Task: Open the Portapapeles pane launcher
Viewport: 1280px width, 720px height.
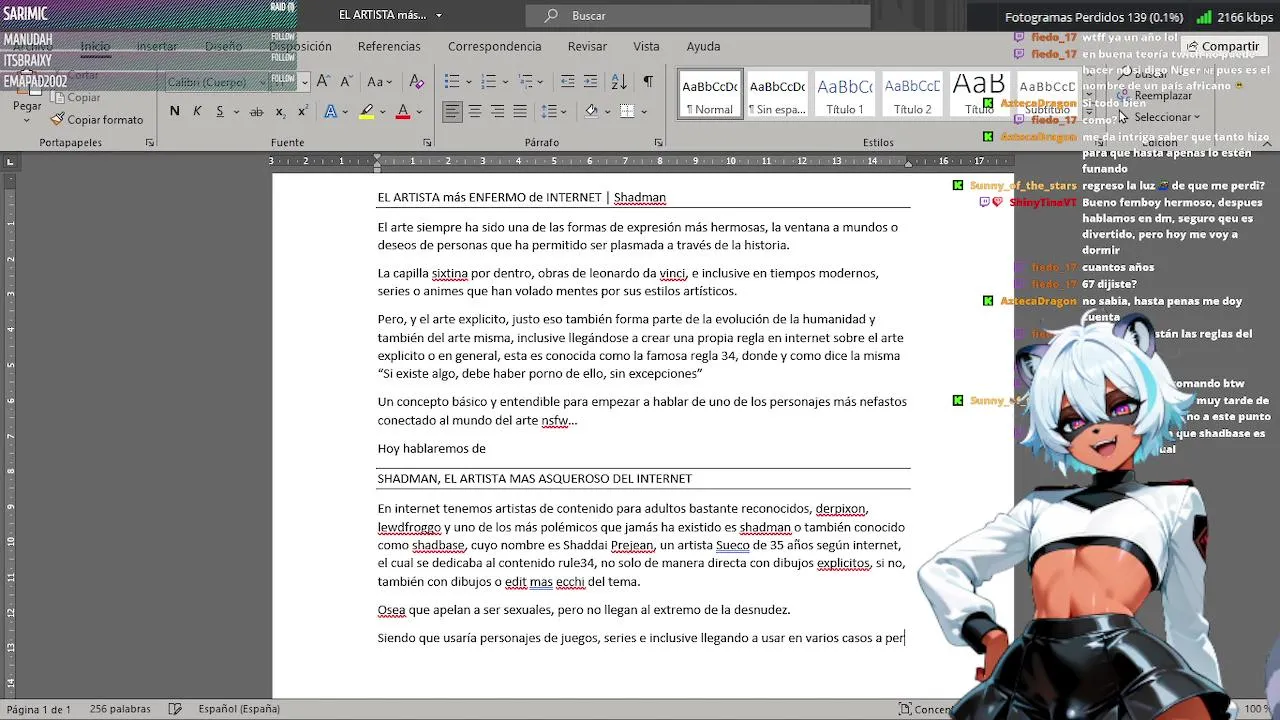Action: 150,143
